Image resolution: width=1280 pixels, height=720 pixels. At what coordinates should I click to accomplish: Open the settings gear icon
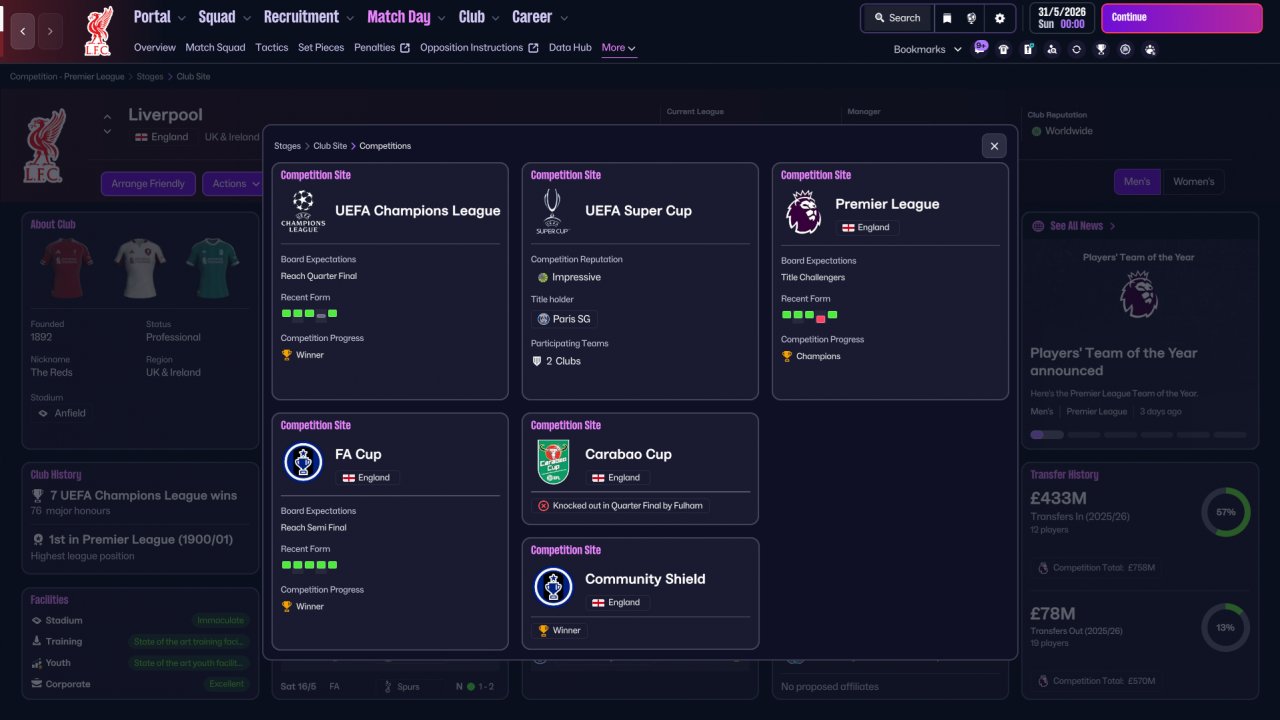coord(1000,18)
